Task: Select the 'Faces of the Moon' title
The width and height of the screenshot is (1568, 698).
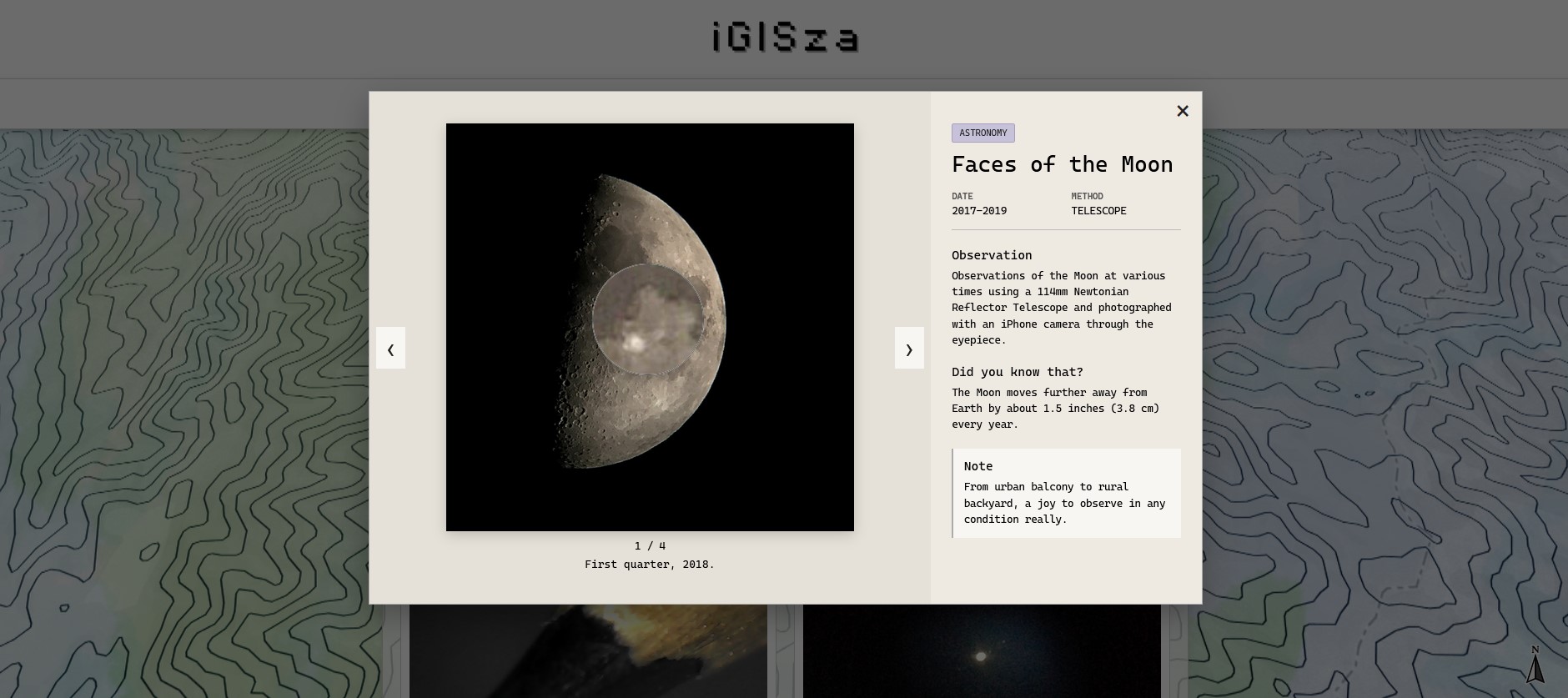Action: 1062,164
